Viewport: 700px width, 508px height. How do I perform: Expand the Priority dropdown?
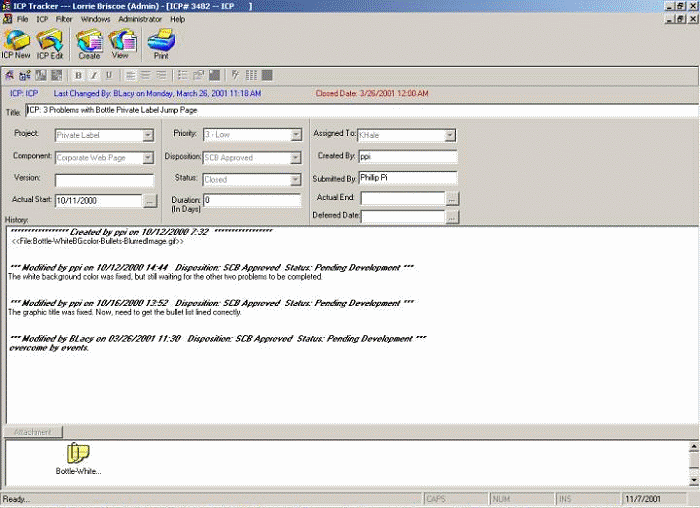coord(296,135)
